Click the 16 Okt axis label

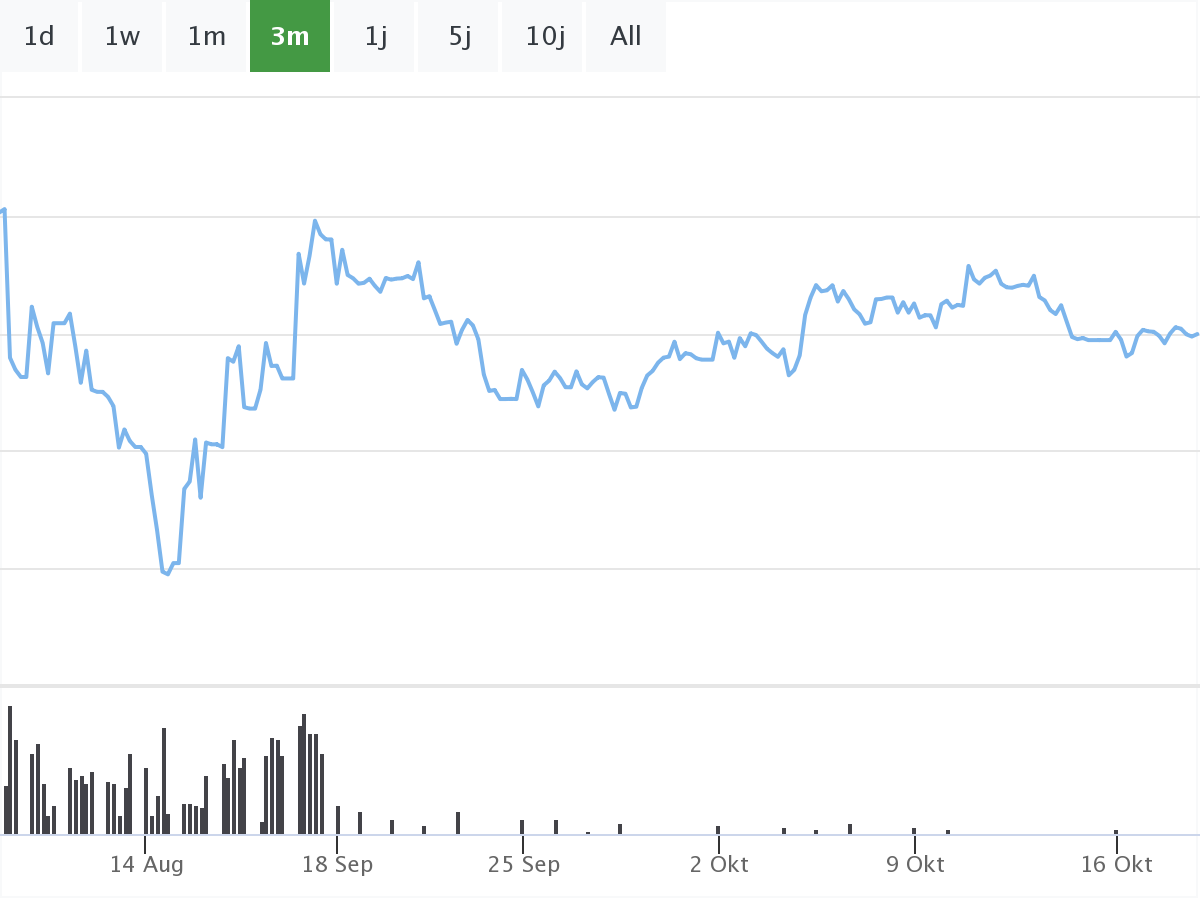point(1116,864)
